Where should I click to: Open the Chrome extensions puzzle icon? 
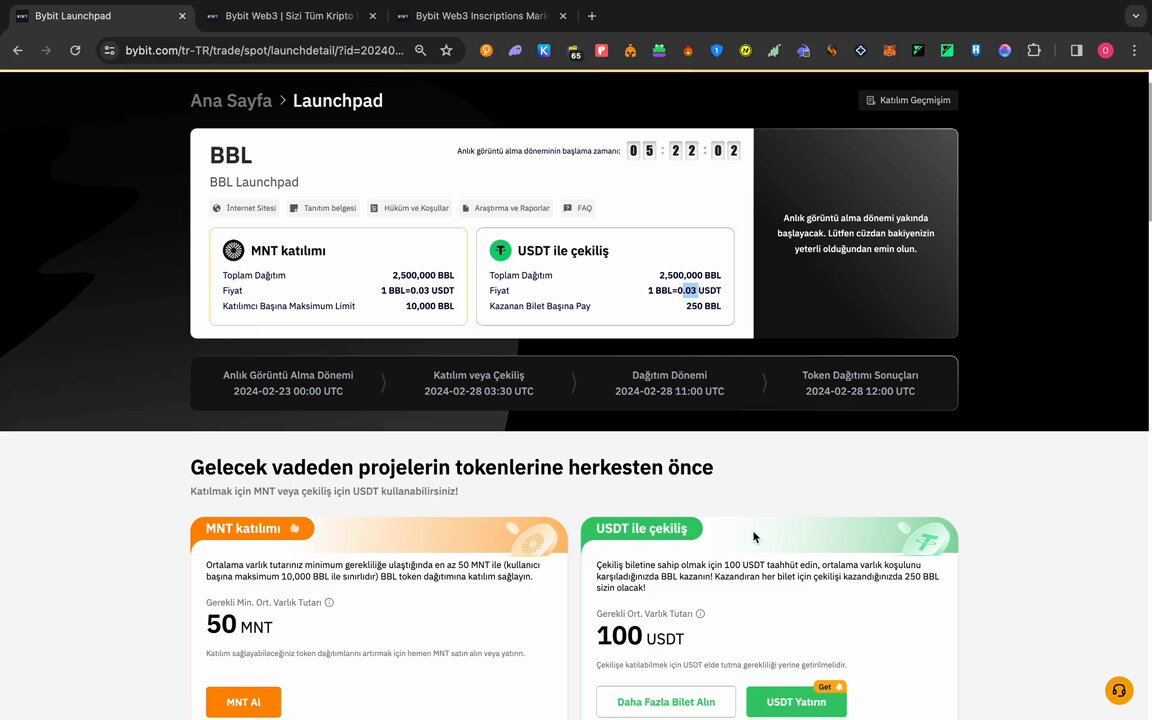(1034, 51)
